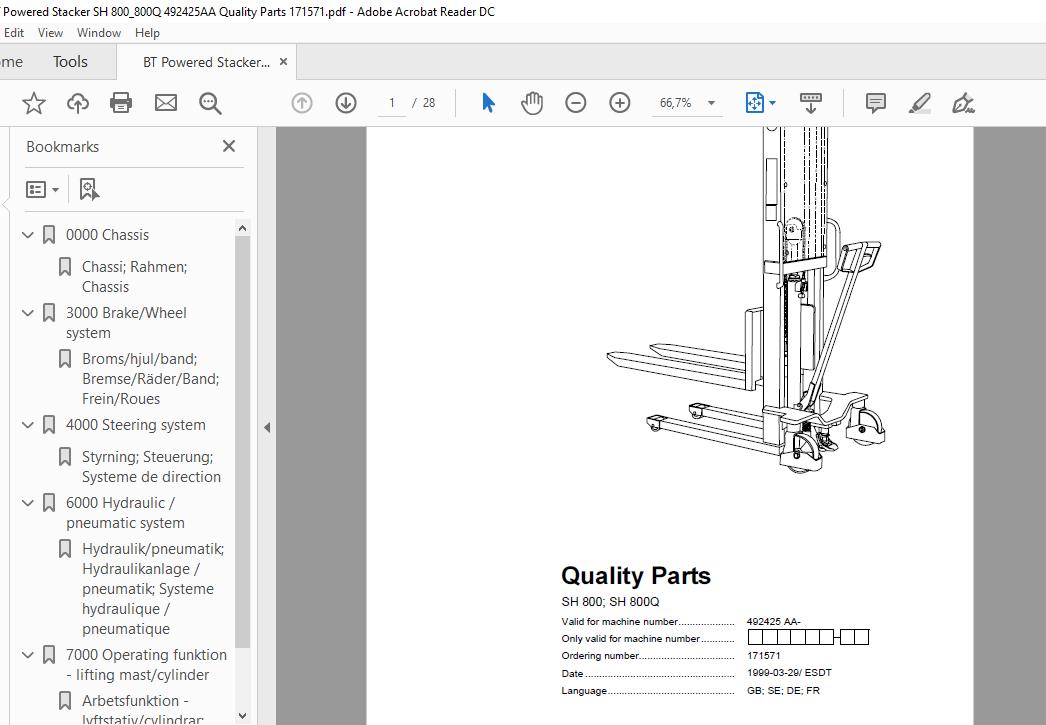The image size is (1046, 725).
Task: Select the highlight text pen tool
Action: (x=919, y=103)
